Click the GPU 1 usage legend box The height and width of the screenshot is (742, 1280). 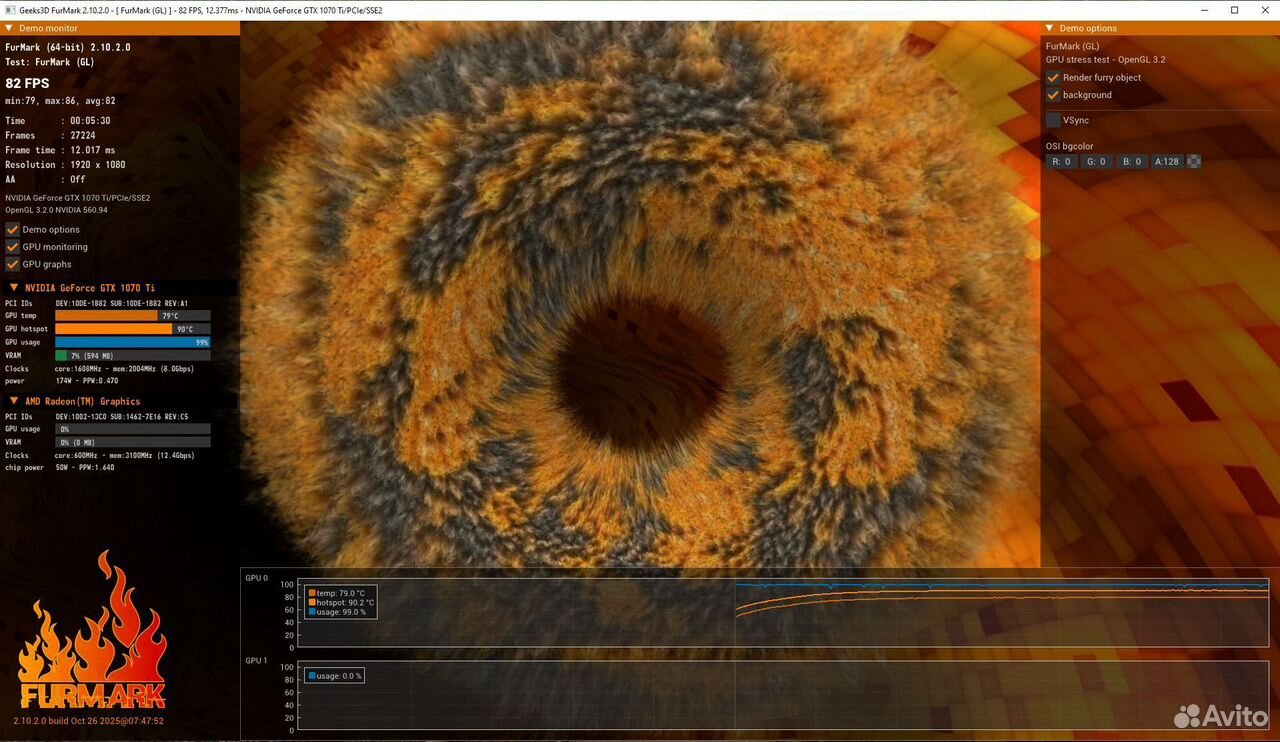(334, 676)
